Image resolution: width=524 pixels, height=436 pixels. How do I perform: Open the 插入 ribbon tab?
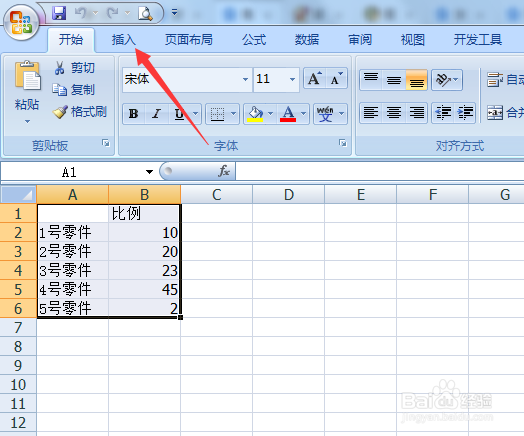click(124, 40)
